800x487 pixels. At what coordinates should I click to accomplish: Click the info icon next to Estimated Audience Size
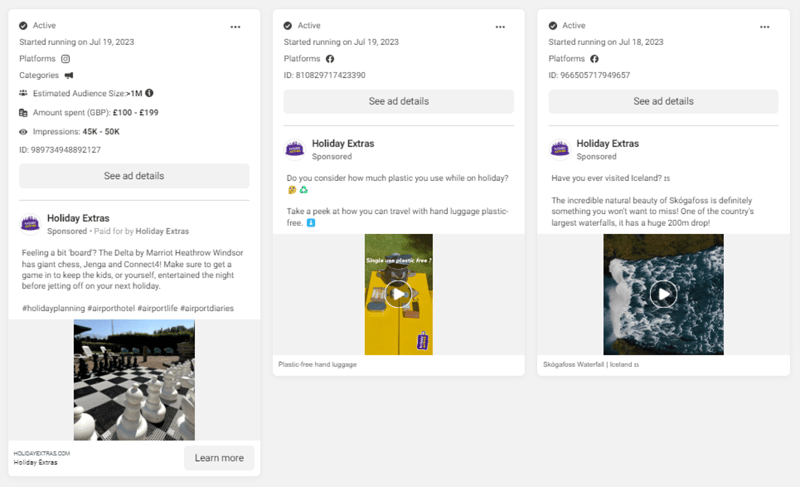(x=149, y=93)
